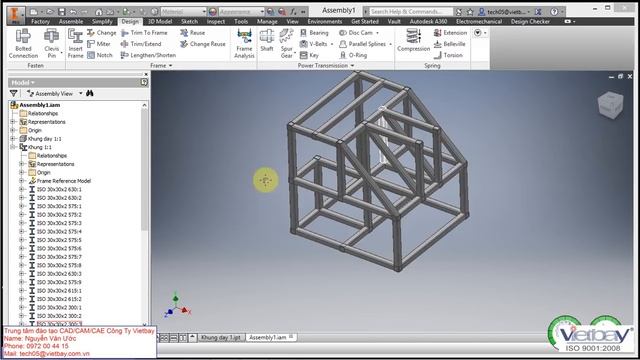640x360 pixels.
Task: Pick the Lengthen/Shorten tool
Action: coord(148,55)
